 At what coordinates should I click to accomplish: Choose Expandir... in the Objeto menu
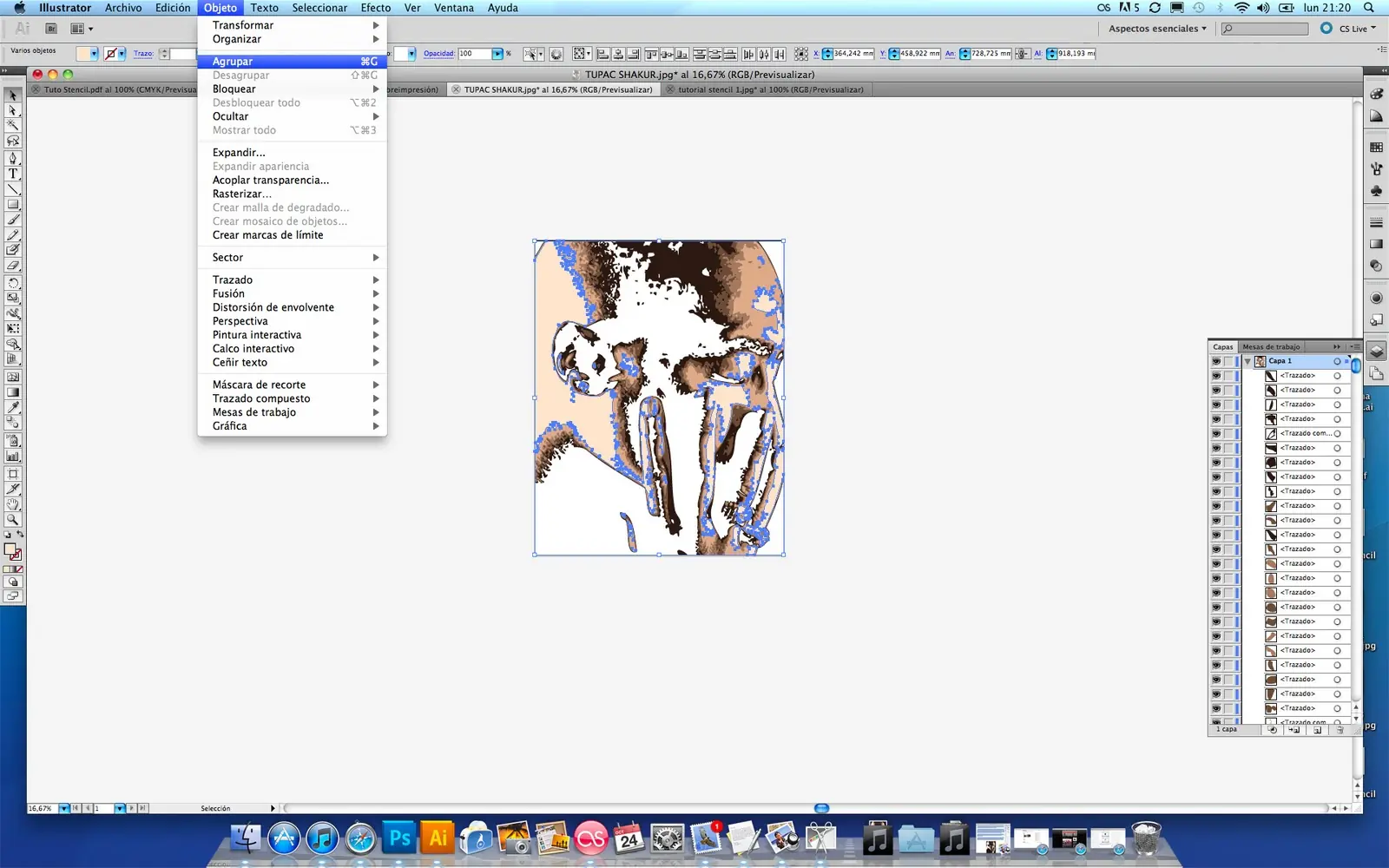click(292, 153)
